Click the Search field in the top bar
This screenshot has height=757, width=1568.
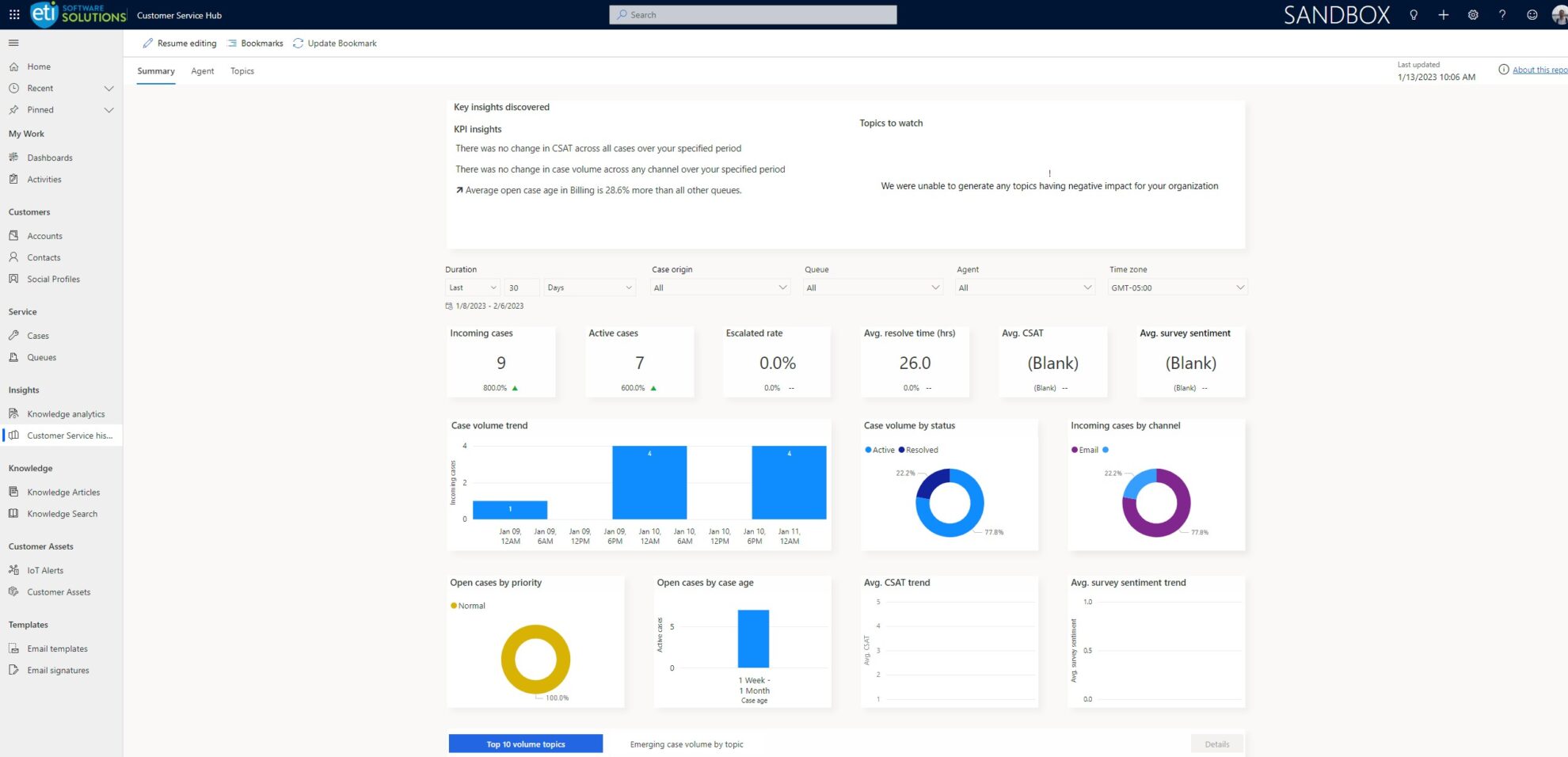pyautogui.click(x=752, y=14)
